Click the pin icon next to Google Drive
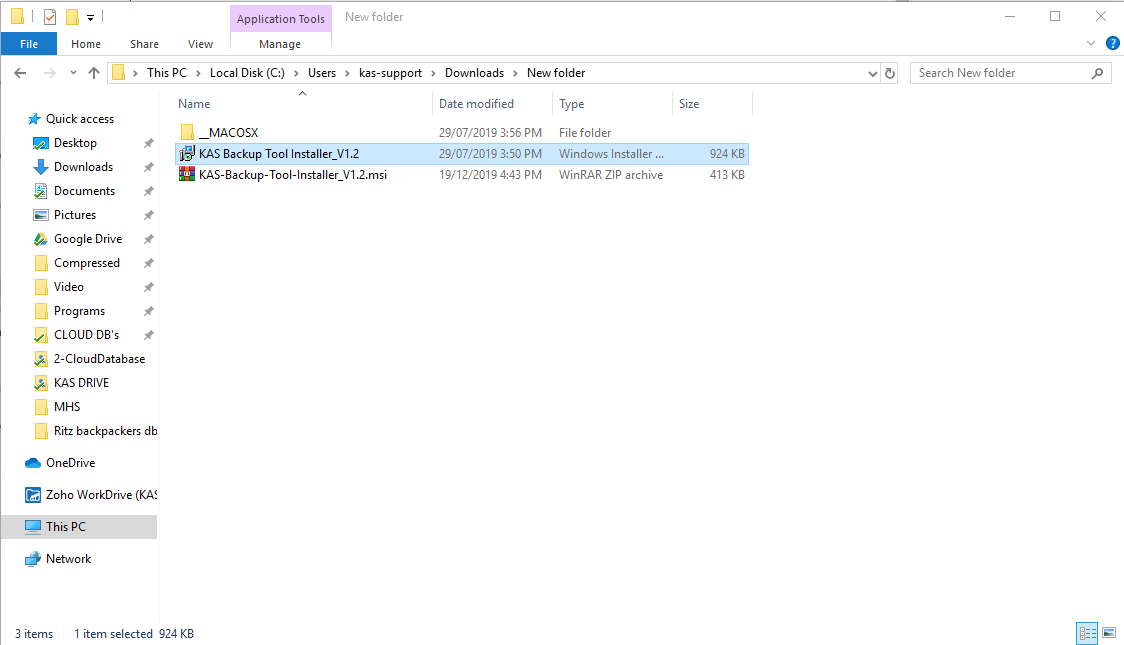This screenshot has width=1124, height=645. click(148, 239)
